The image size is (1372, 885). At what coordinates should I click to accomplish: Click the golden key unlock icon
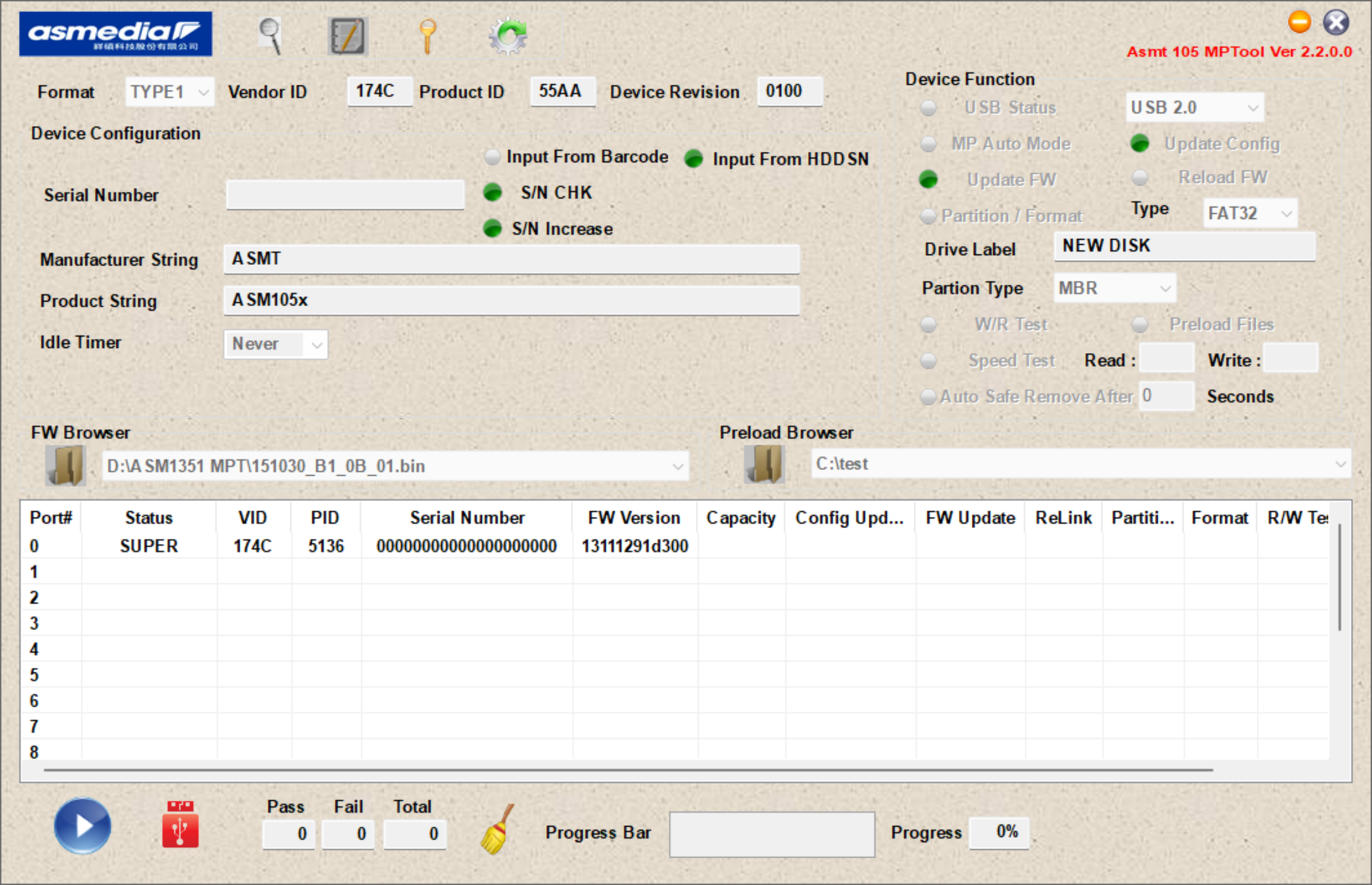coord(428,36)
